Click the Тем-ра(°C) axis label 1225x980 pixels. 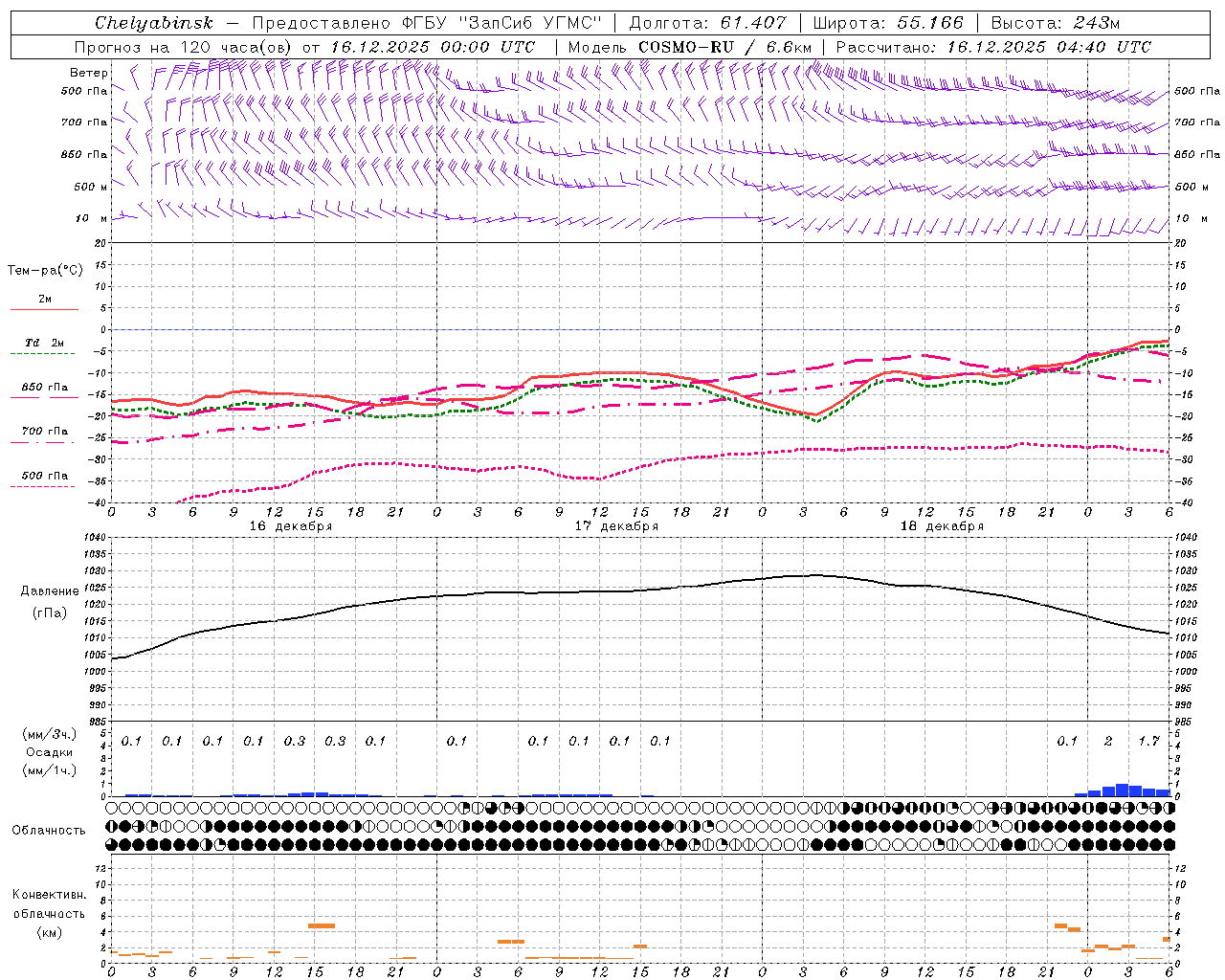click(x=45, y=271)
